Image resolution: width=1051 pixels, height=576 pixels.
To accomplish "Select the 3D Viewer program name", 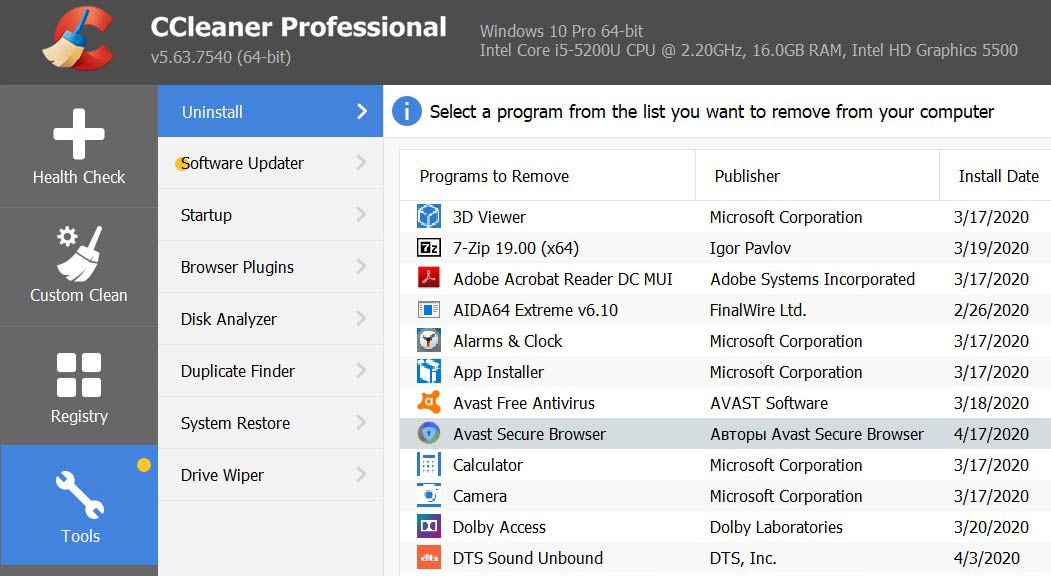I will (489, 217).
